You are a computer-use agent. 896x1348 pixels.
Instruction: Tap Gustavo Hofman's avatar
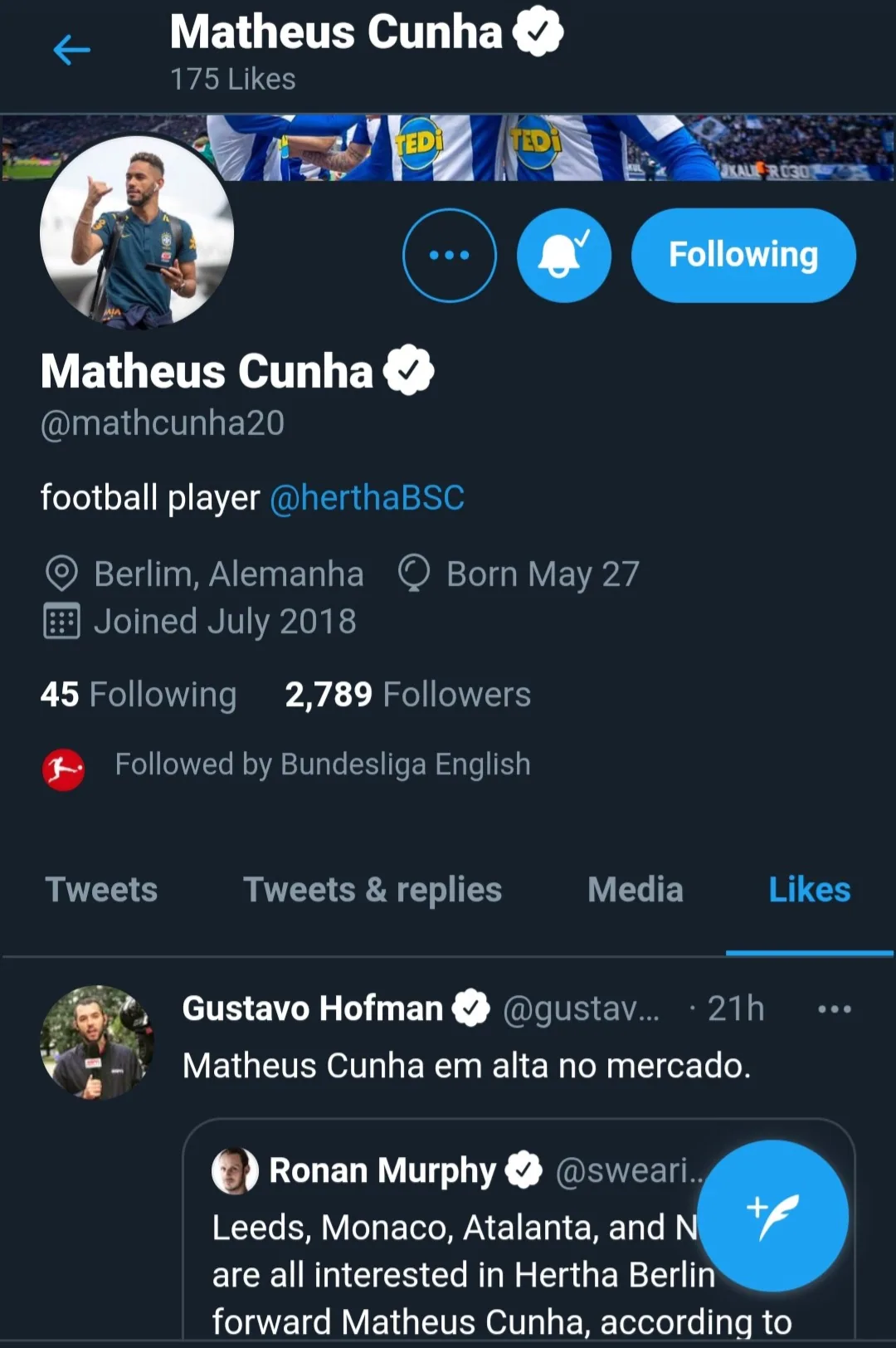(x=97, y=1043)
